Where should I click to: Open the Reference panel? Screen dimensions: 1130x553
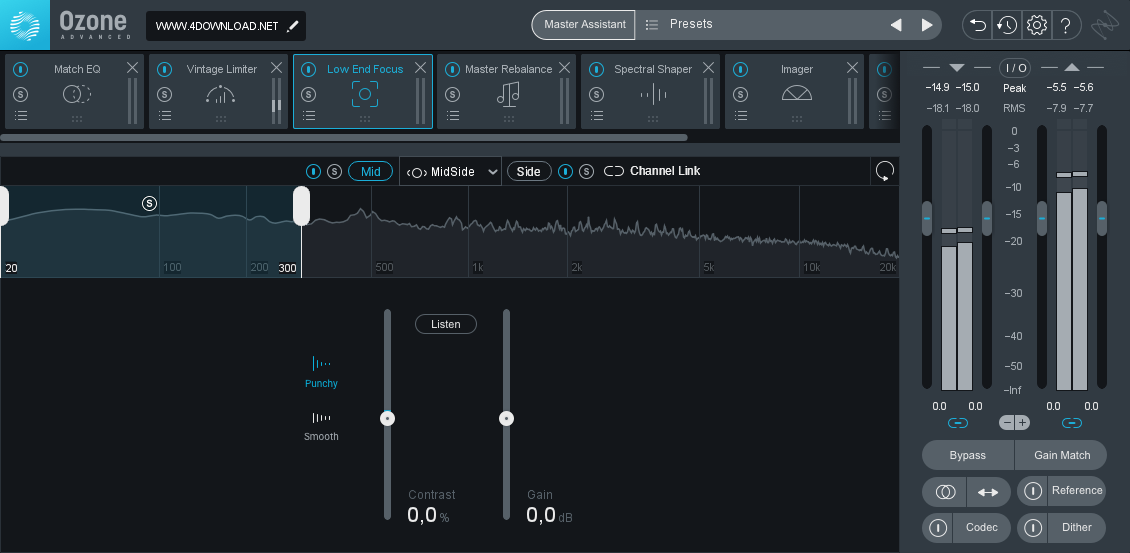pyautogui.click(x=1077, y=490)
